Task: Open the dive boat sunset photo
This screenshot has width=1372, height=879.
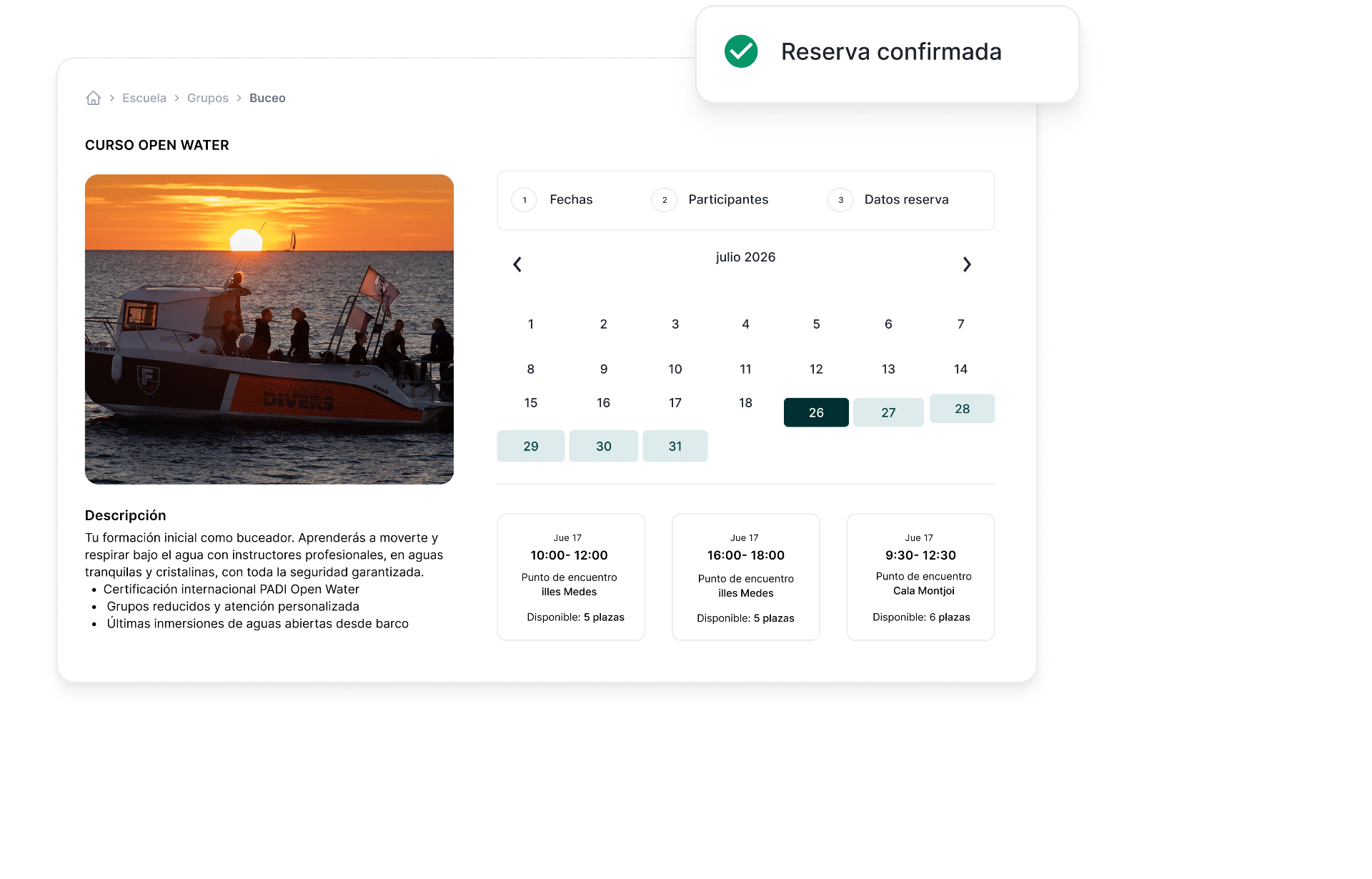Action: pos(269,329)
